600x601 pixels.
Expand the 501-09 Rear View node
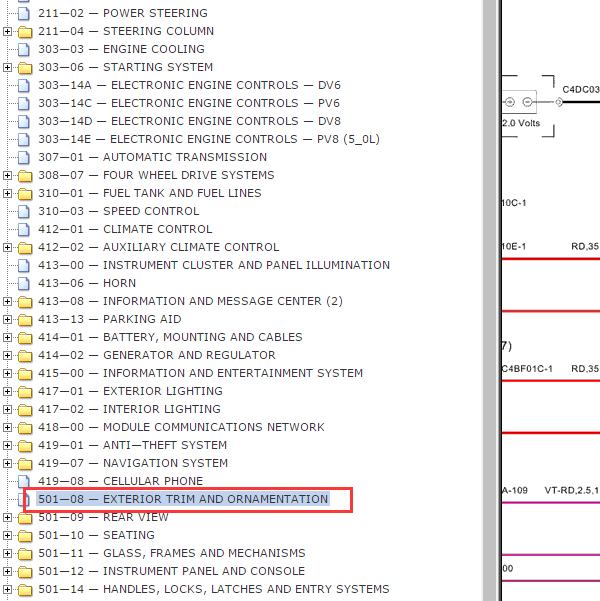7,518
